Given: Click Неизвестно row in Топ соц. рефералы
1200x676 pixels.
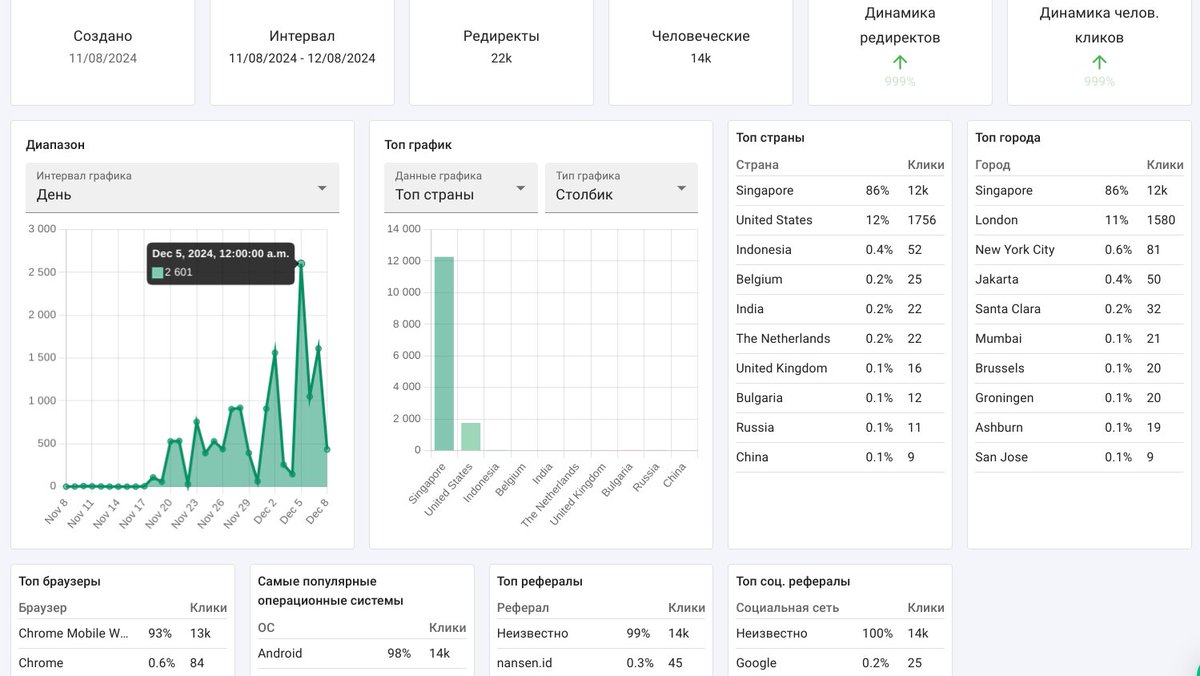Looking at the screenshot, I should coord(840,633).
